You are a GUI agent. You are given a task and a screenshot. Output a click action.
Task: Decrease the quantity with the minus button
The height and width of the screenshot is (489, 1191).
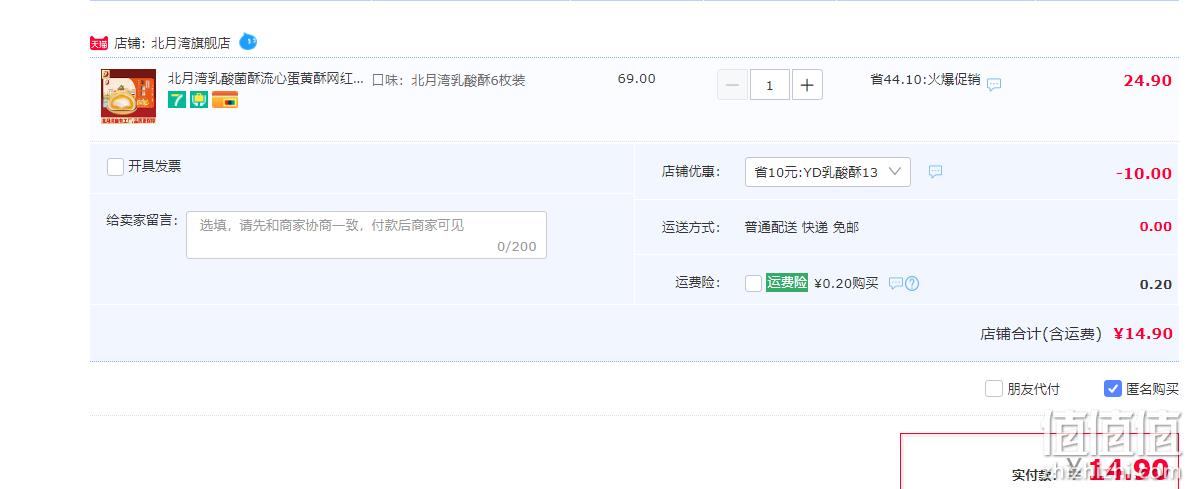pyautogui.click(x=732, y=85)
